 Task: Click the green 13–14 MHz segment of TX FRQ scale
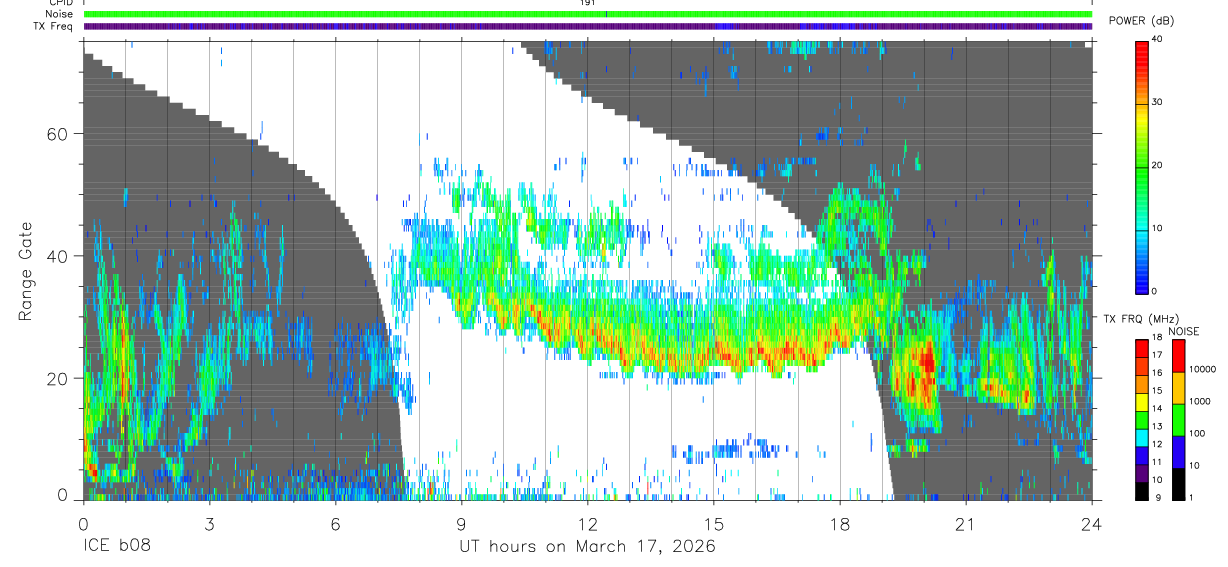click(1142, 420)
